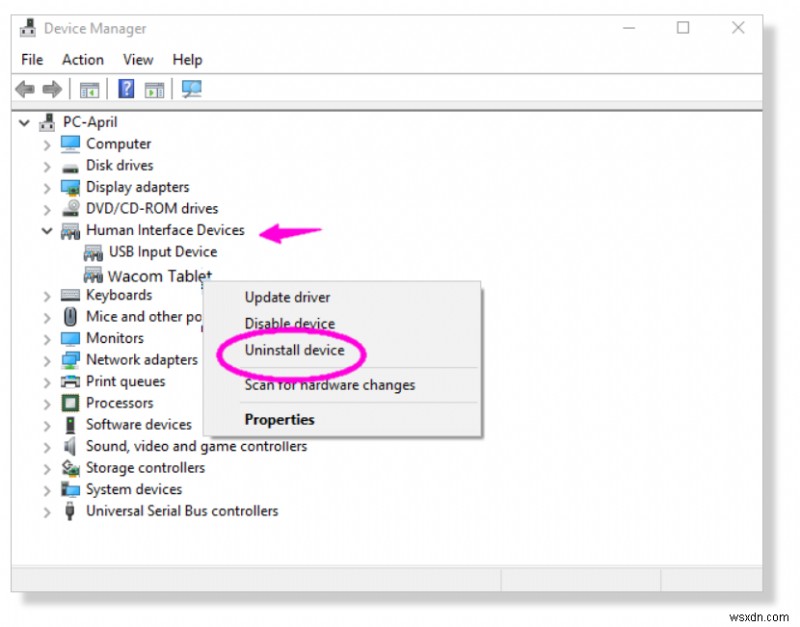Open the Action menu
The height and width of the screenshot is (627, 800).
tap(82, 59)
